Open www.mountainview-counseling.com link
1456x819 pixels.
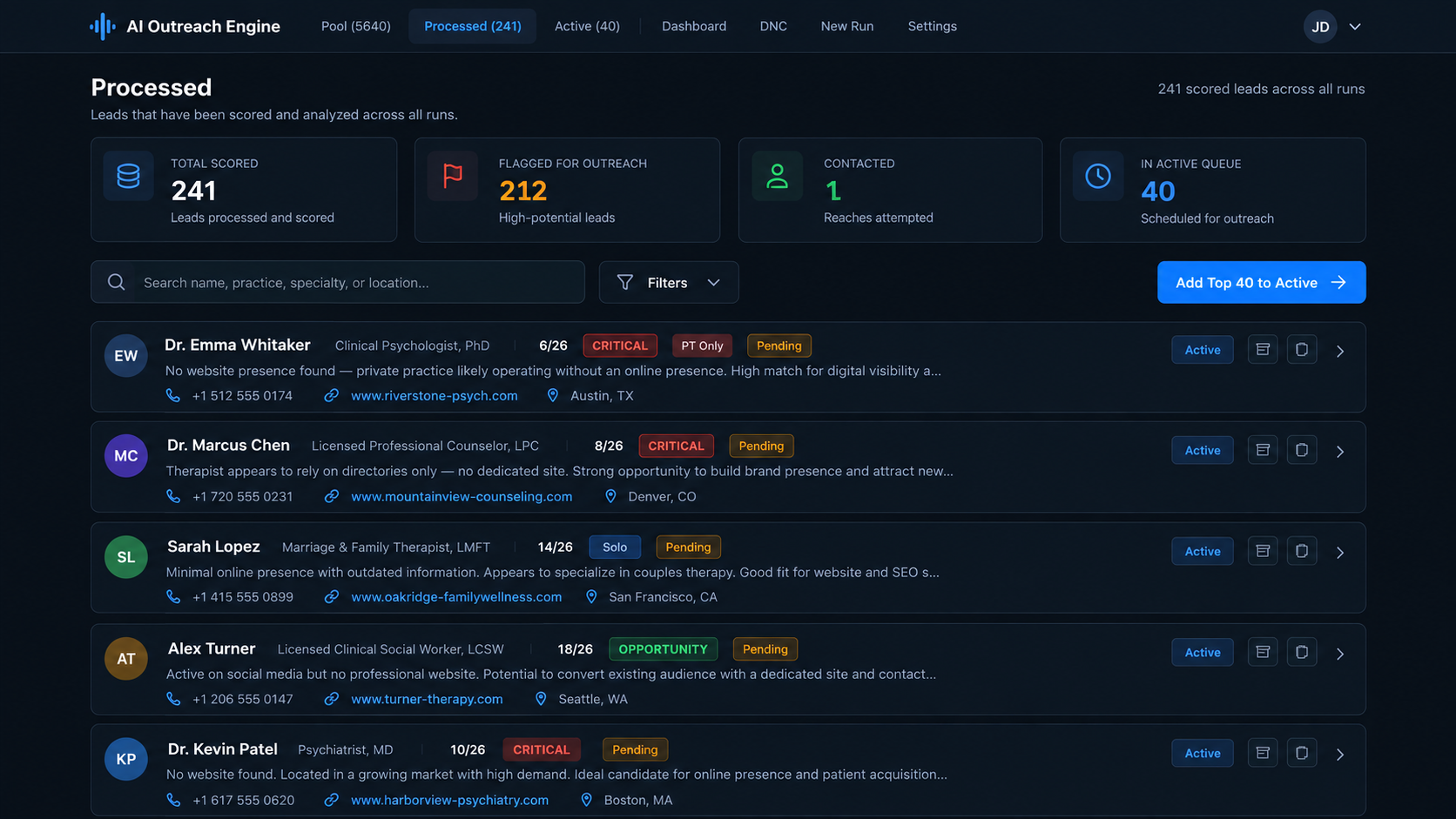coord(462,496)
